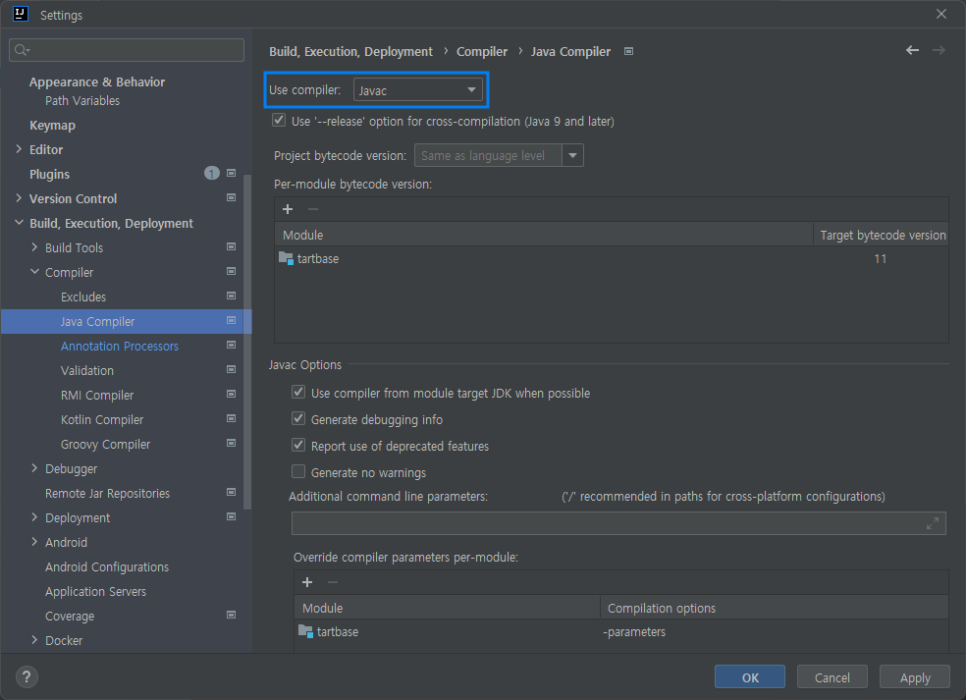966x700 pixels.
Task: Click the Additional command line parameters field
Action: 619,524
